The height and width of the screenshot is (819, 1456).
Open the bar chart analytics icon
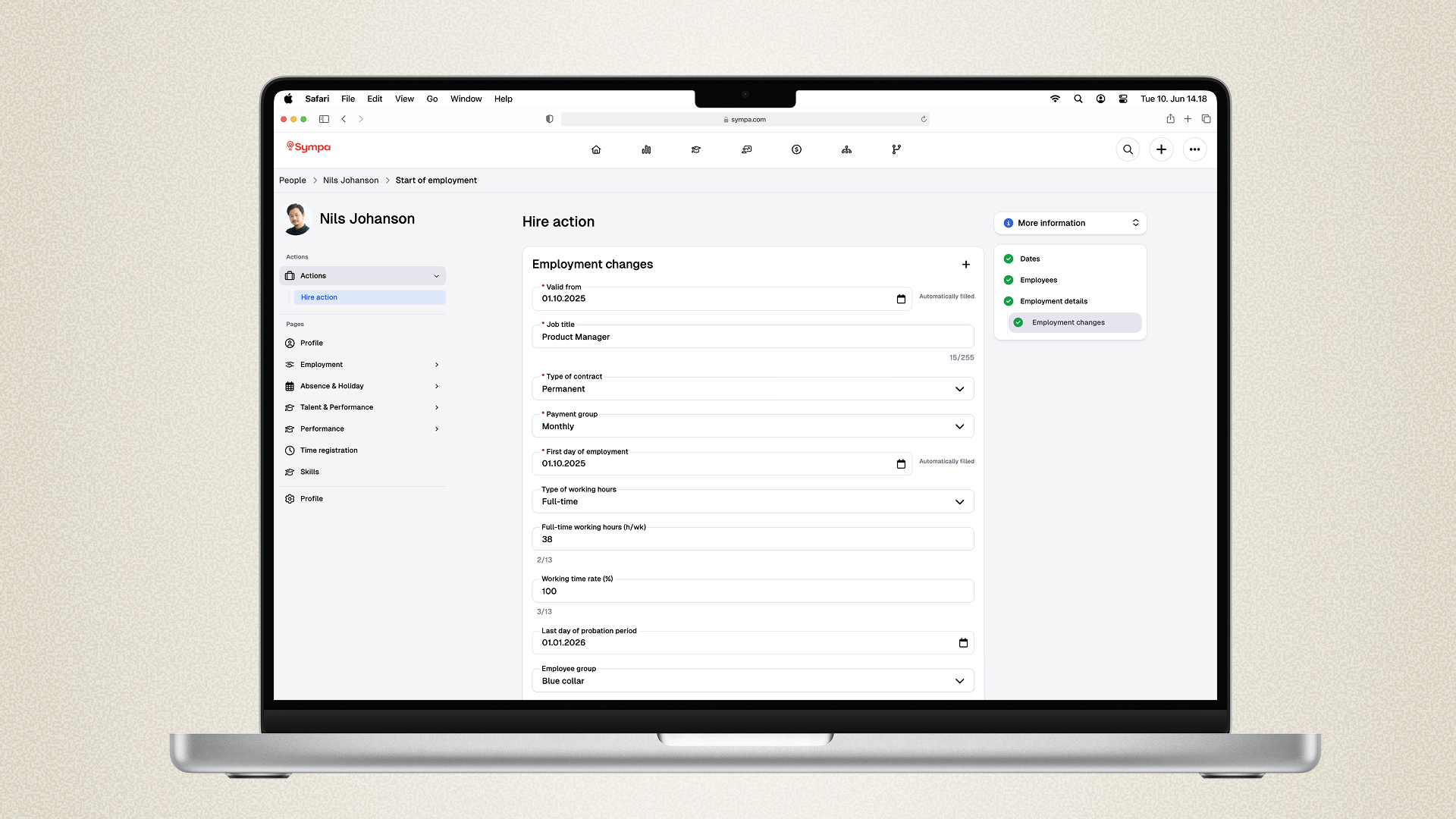646,149
